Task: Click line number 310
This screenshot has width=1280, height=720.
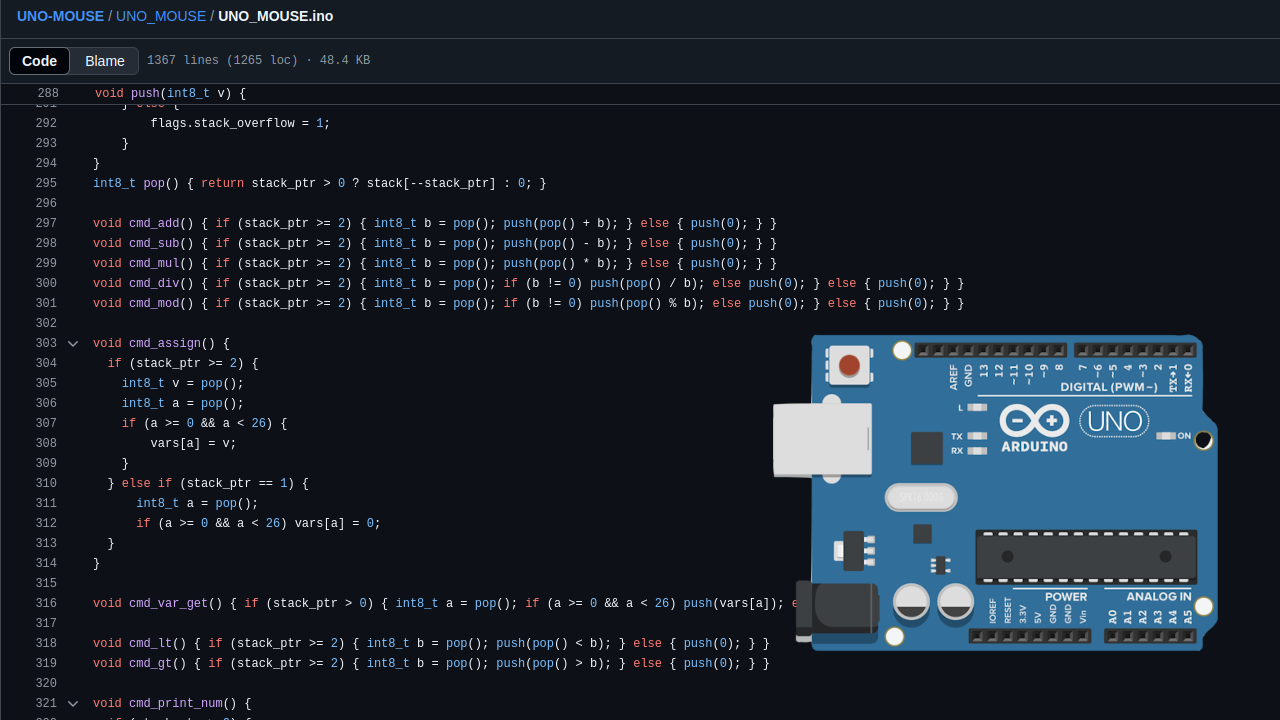Action: [46, 483]
